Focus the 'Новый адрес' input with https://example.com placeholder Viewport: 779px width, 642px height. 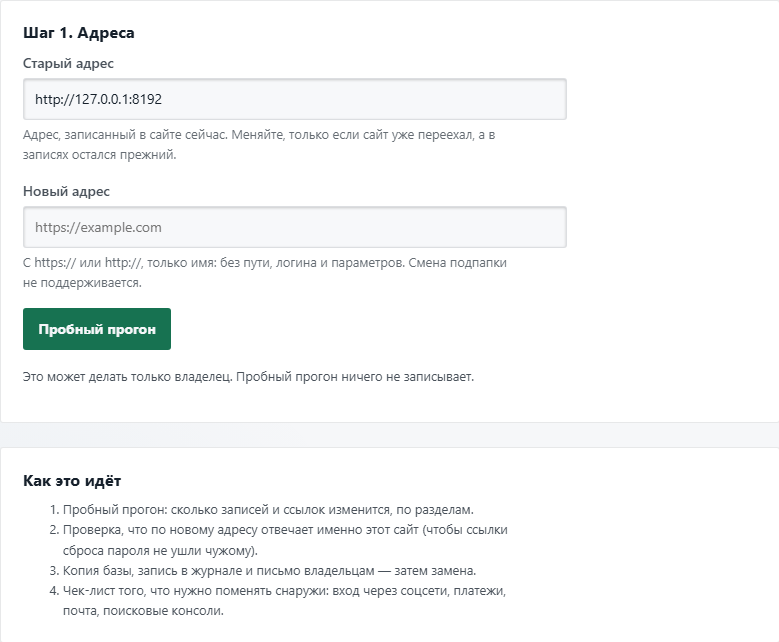coord(295,227)
